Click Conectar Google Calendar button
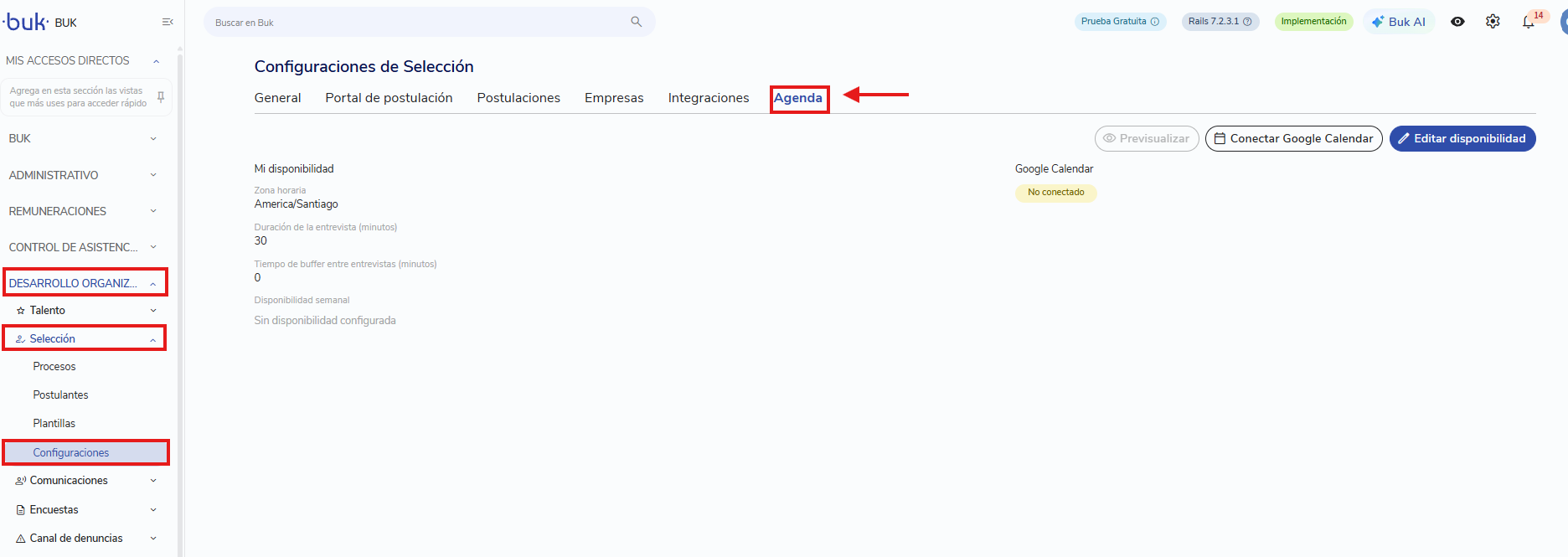The height and width of the screenshot is (557, 1568). click(1294, 138)
